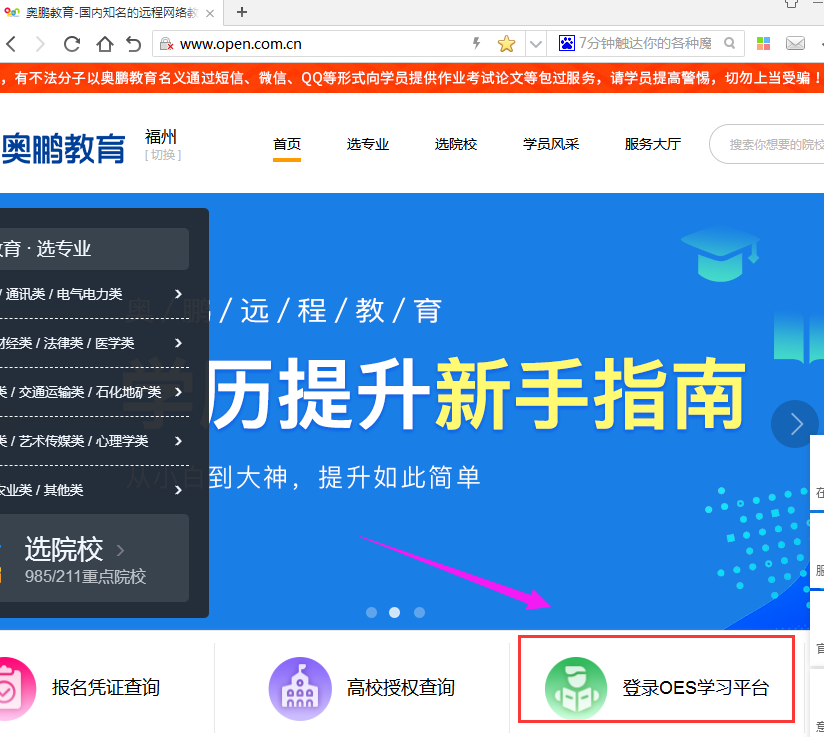Viewport: 824px width, 737px height.
Task: Open the colorful apps grid icon
Action: 763,44
